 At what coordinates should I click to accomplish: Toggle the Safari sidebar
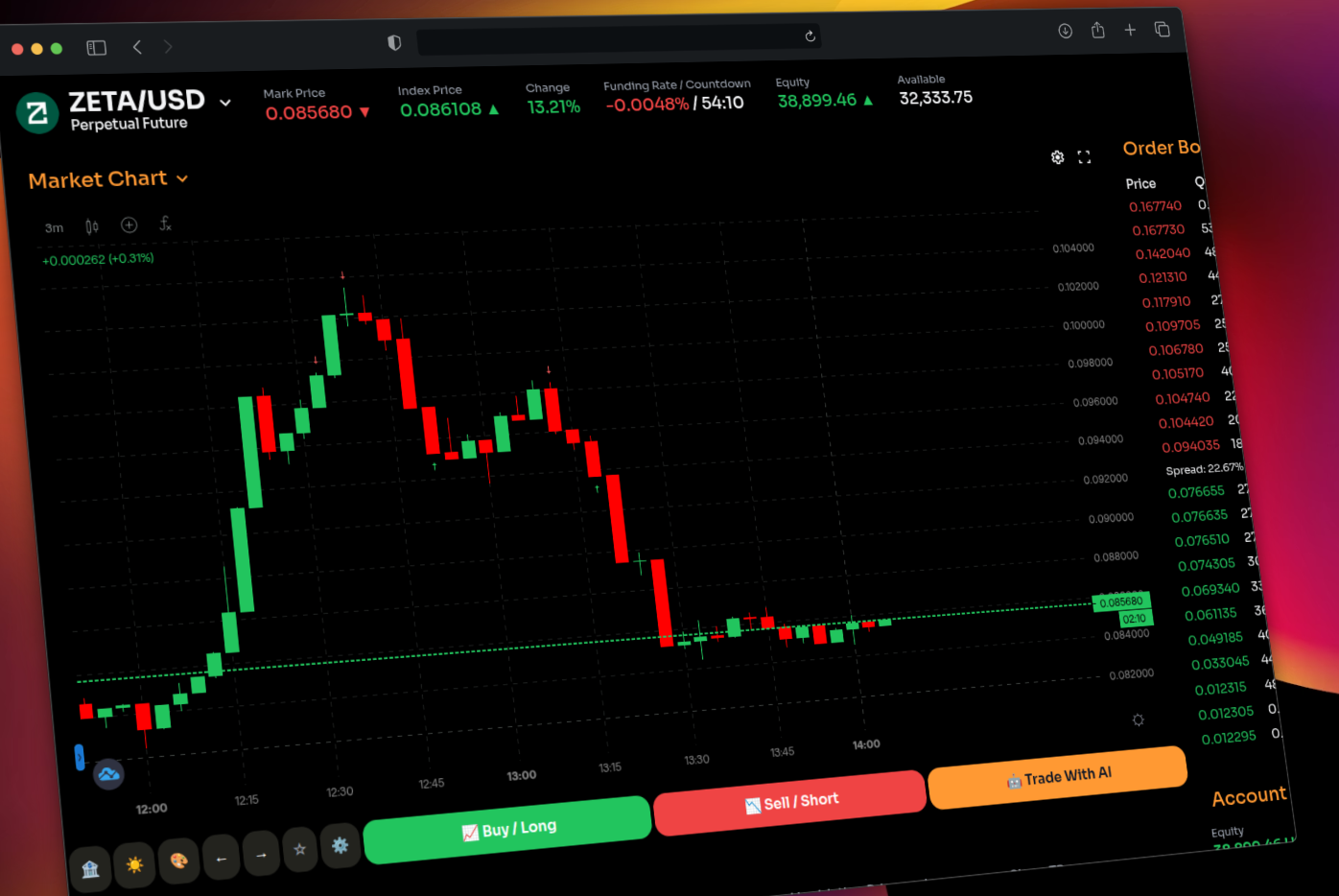point(96,47)
